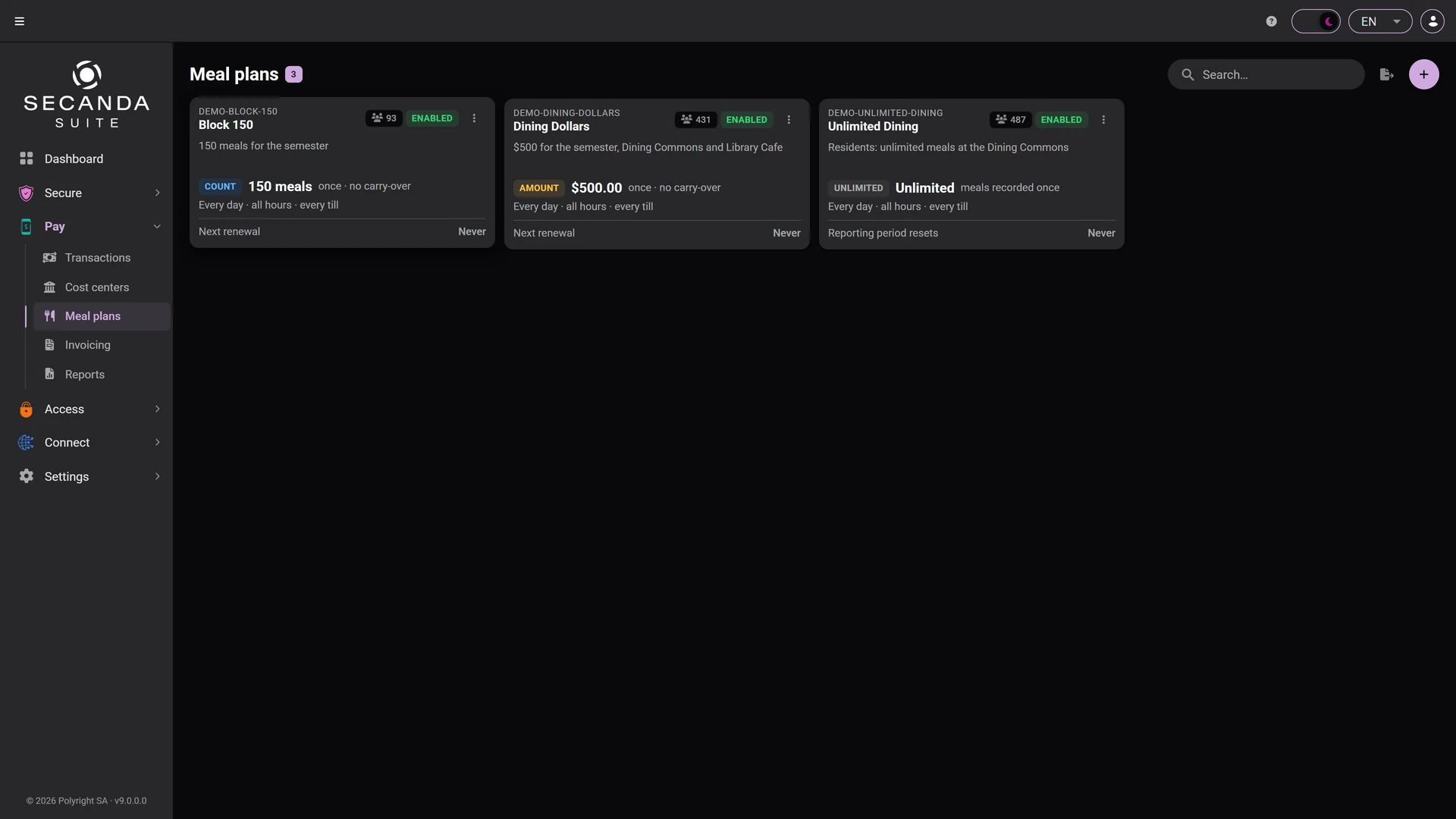Expand the Connect section chevron
The image size is (1456, 819).
[x=157, y=442]
